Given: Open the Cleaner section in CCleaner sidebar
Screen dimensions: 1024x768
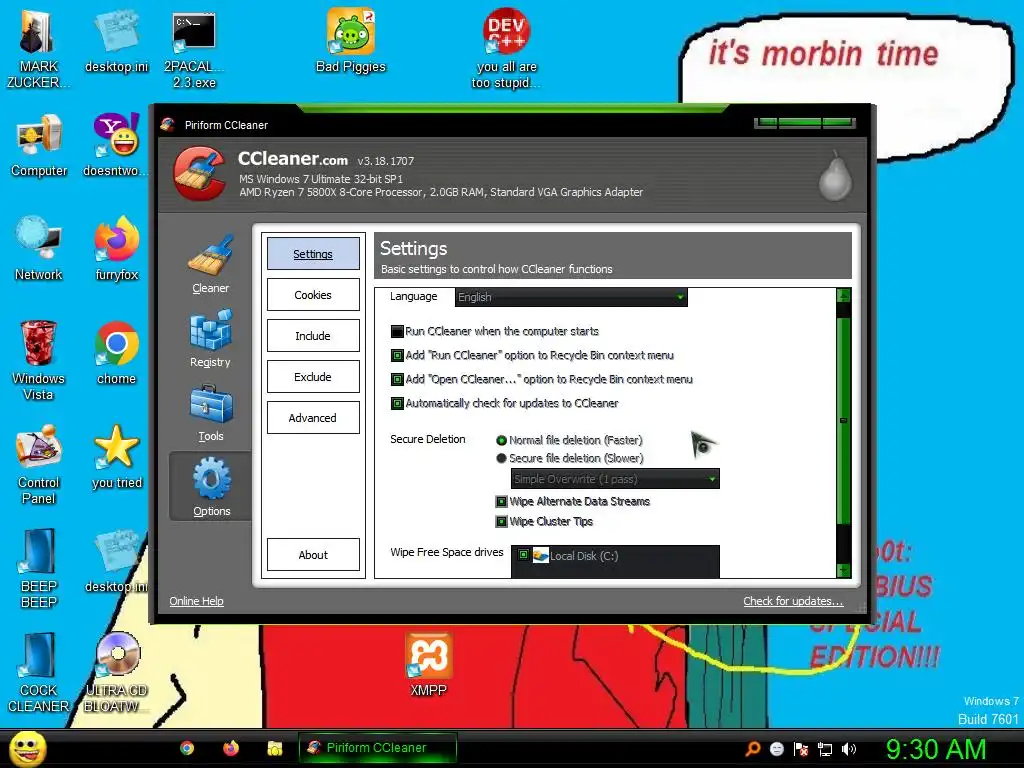Looking at the screenshot, I should [210, 264].
